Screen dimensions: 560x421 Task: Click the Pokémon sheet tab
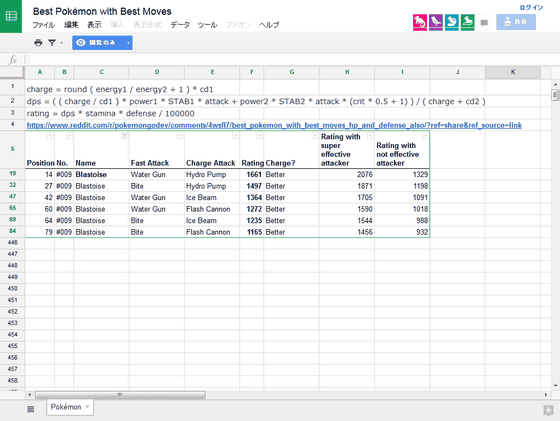pos(70,407)
